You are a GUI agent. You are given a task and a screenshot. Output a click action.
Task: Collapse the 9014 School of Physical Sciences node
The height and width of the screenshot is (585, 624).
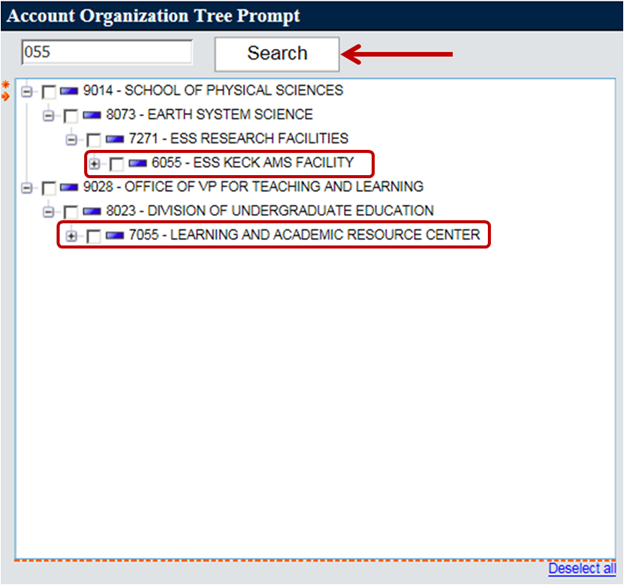pos(27,92)
